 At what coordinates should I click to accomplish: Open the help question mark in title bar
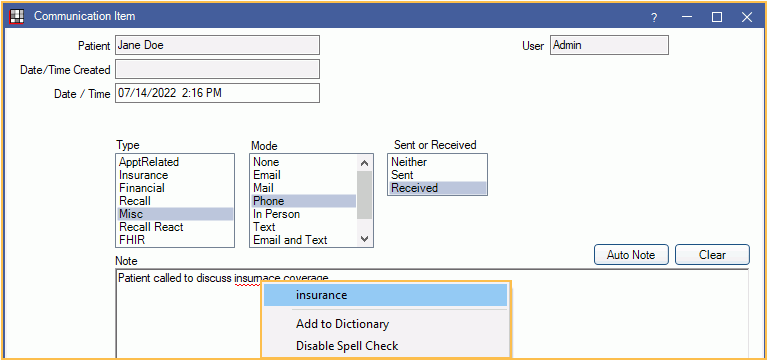(654, 17)
